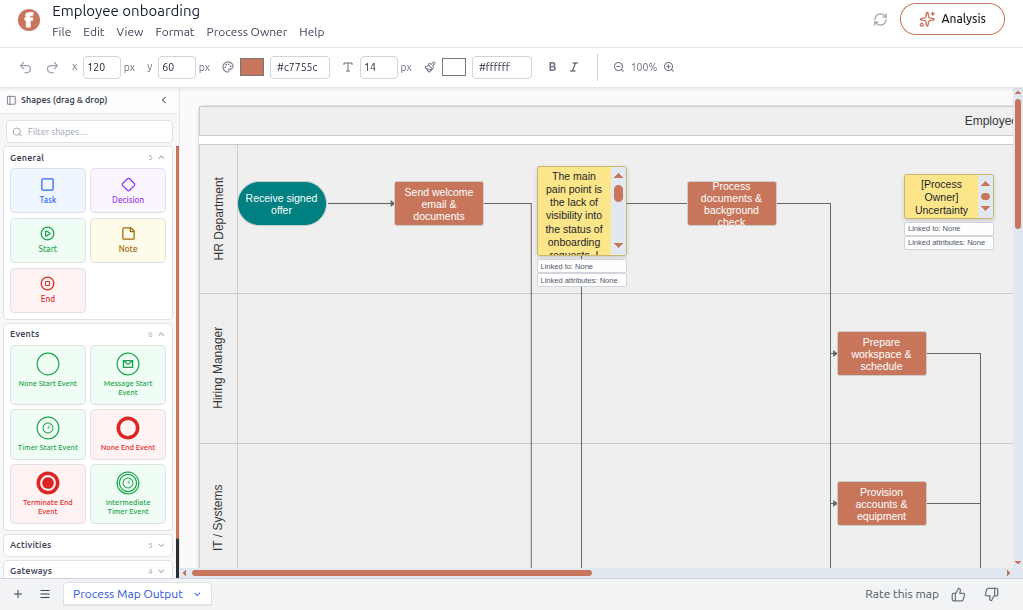Click the Hiring Manager lane label
This screenshot has height=610, width=1023.
(x=218, y=368)
